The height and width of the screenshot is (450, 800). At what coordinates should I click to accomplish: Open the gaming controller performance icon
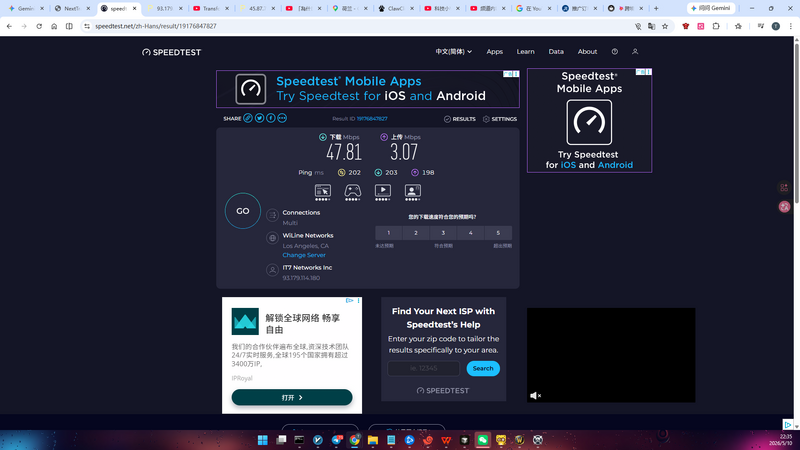pos(353,192)
